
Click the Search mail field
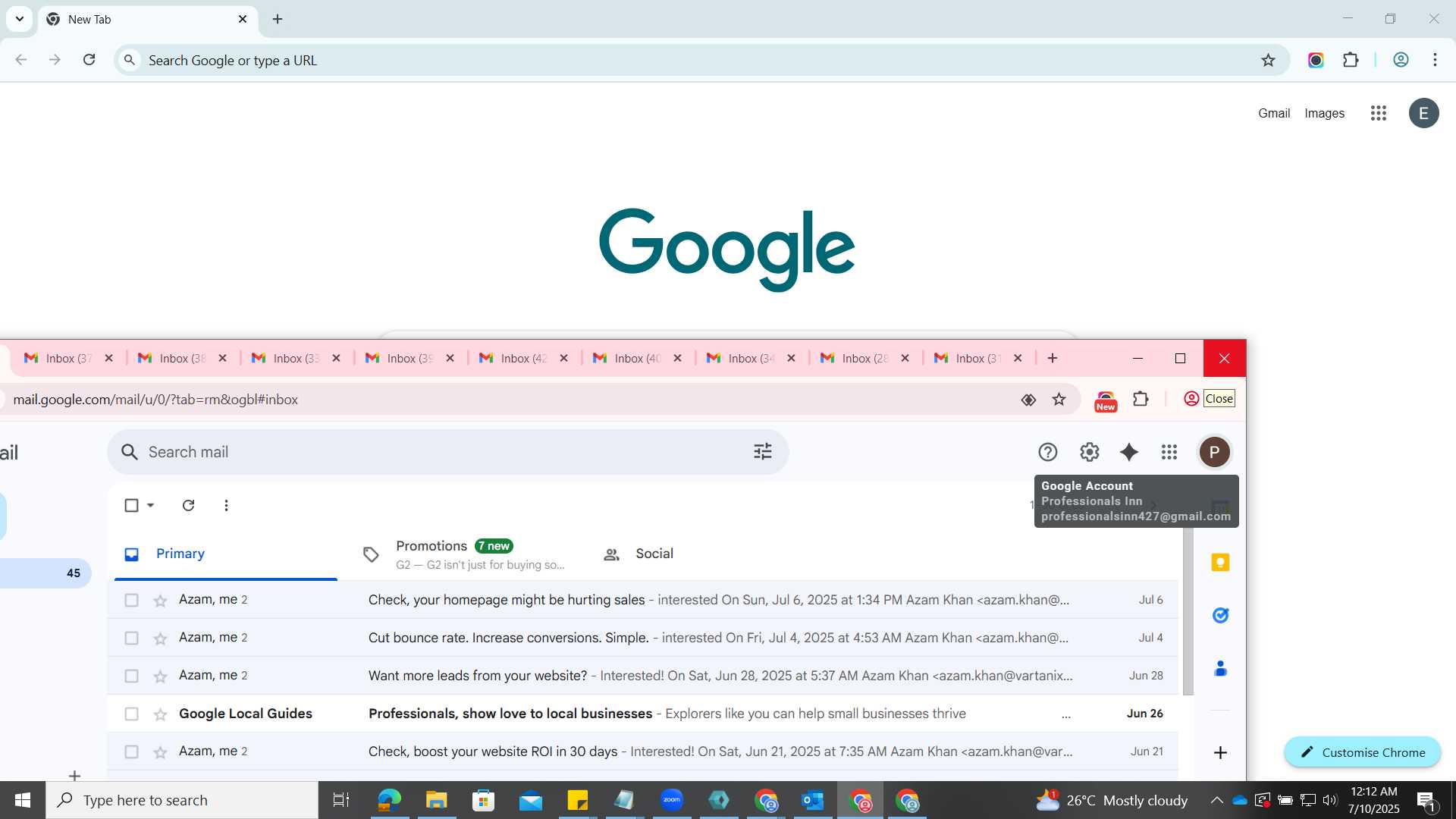pyautogui.click(x=447, y=452)
